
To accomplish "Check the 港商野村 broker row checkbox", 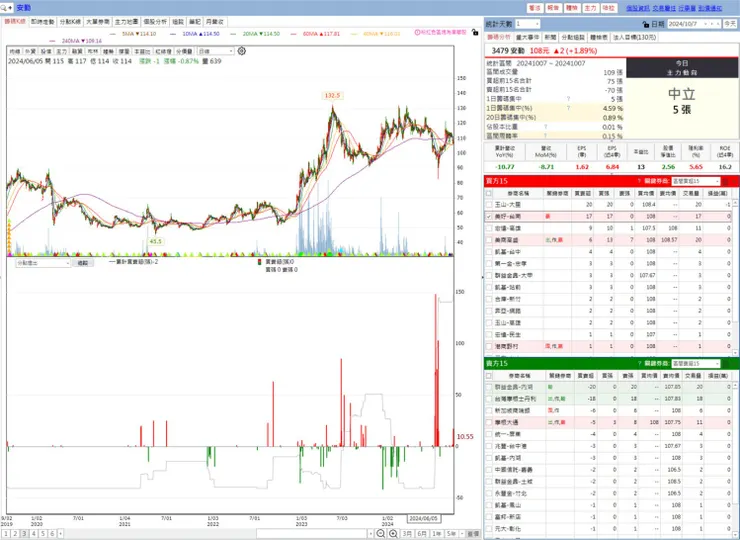I will coord(489,346).
